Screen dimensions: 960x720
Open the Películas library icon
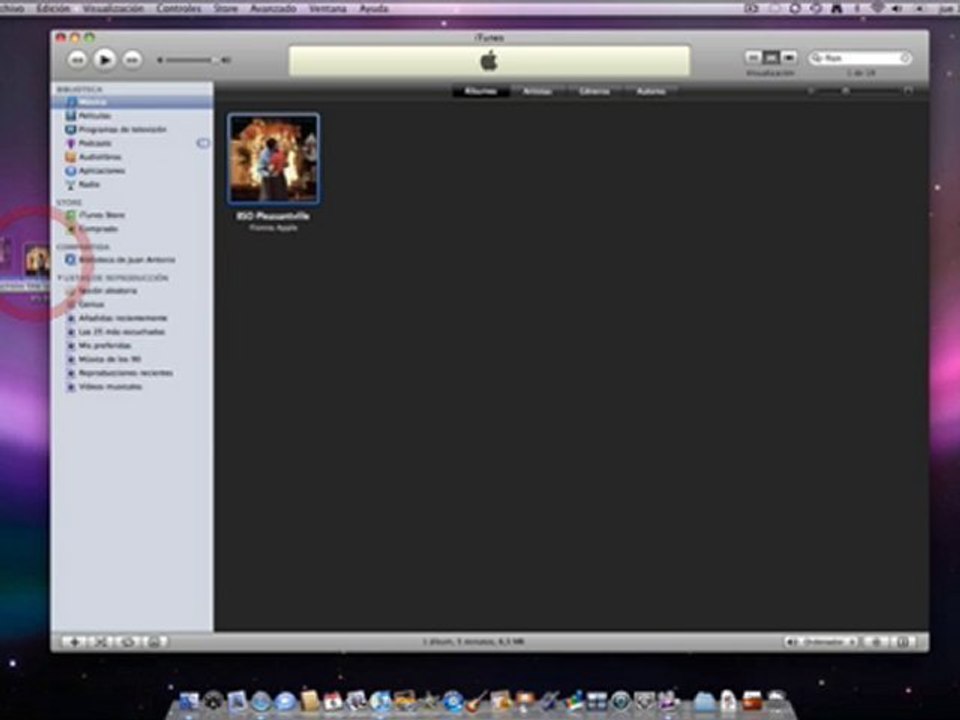point(71,116)
